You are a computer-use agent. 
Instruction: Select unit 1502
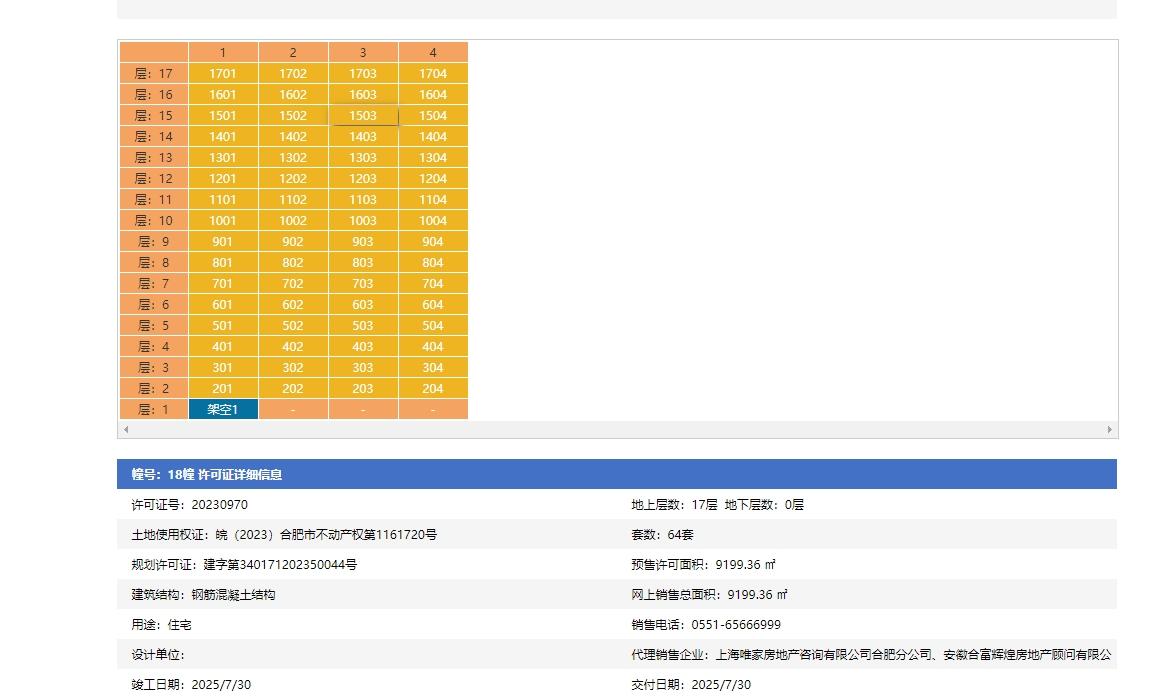pyautogui.click(x=293, y=115)
